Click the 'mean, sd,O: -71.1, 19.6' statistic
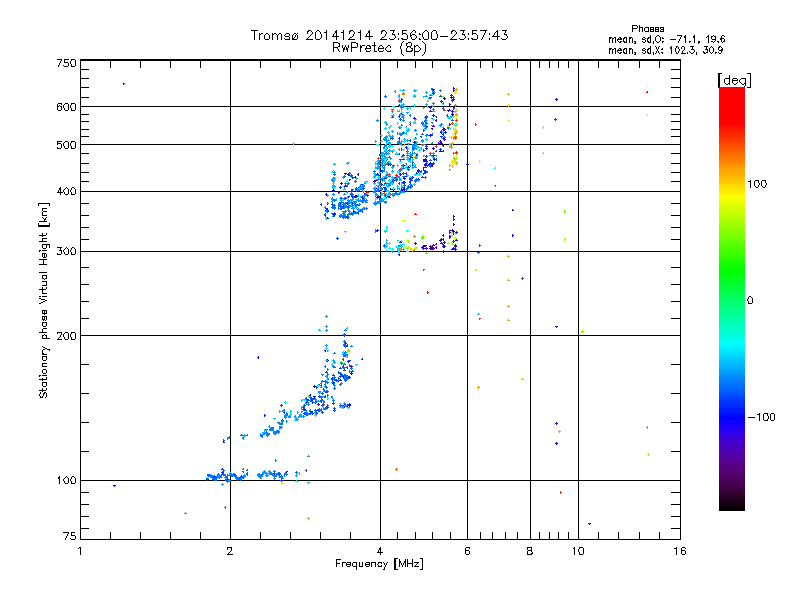Image resolution: width=800 pixels, height=600 pixels. pos(666,39)
